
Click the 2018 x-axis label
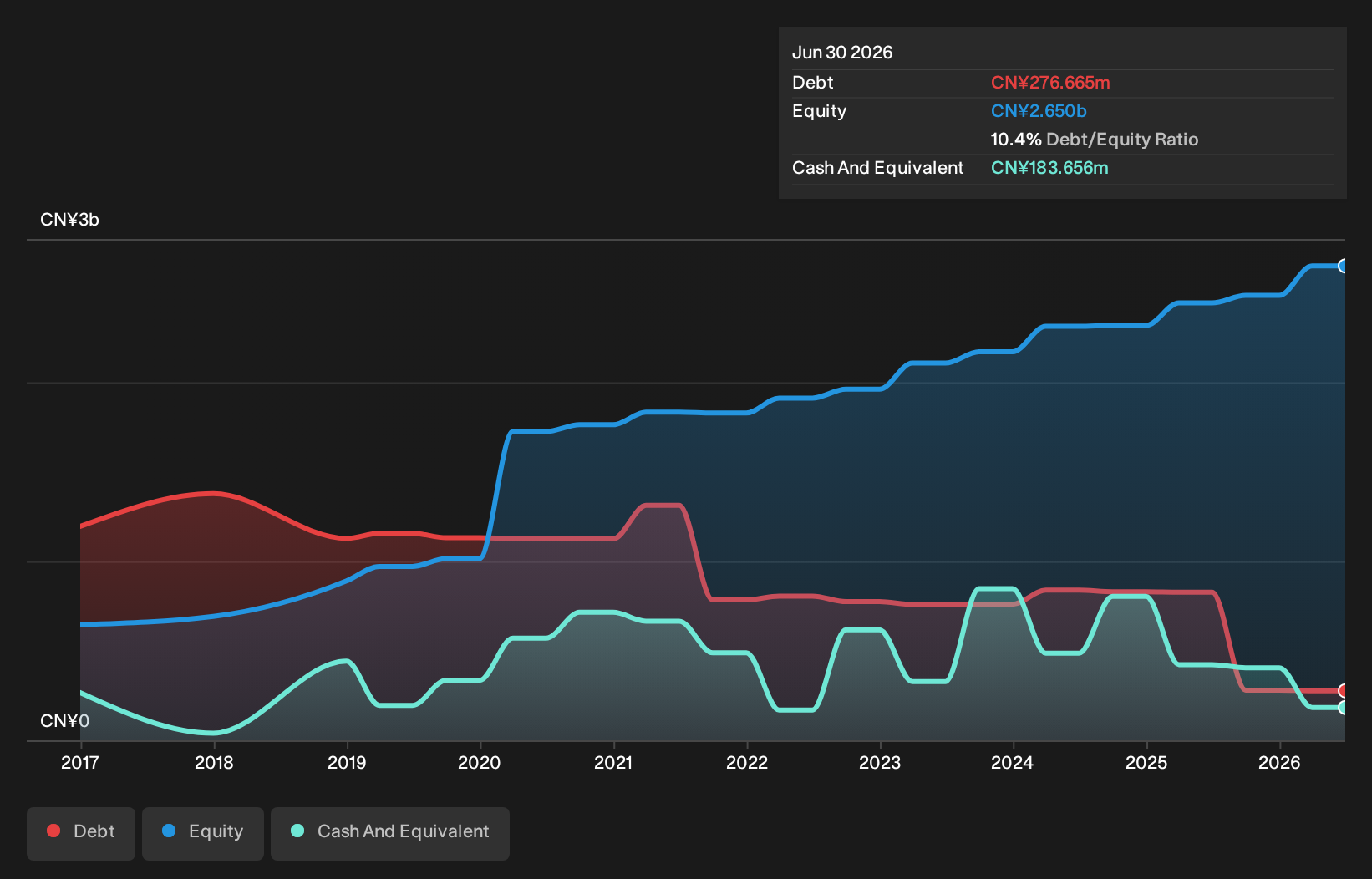[214, 762]
